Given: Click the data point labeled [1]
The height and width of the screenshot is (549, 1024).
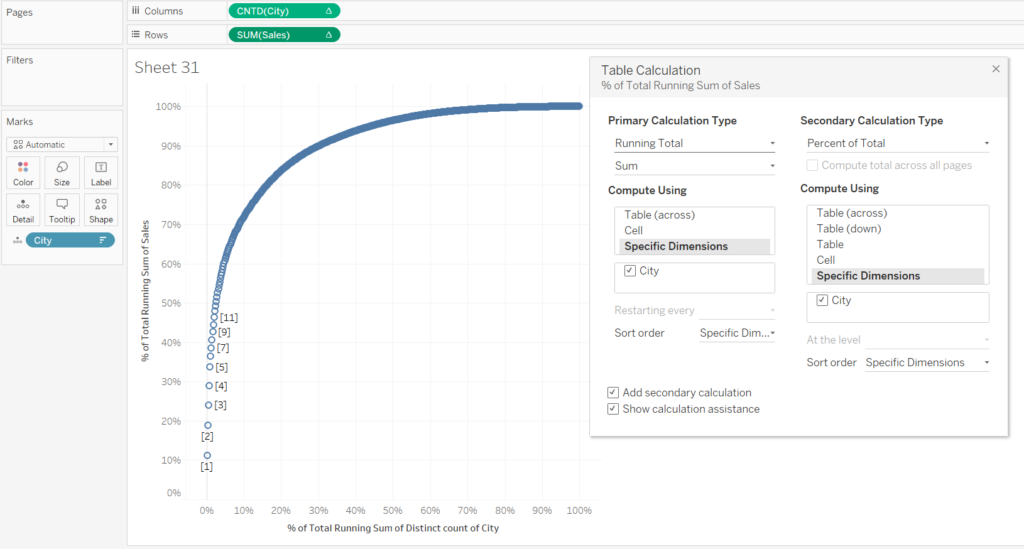Looking at the screenshot, I should [207, 456].
